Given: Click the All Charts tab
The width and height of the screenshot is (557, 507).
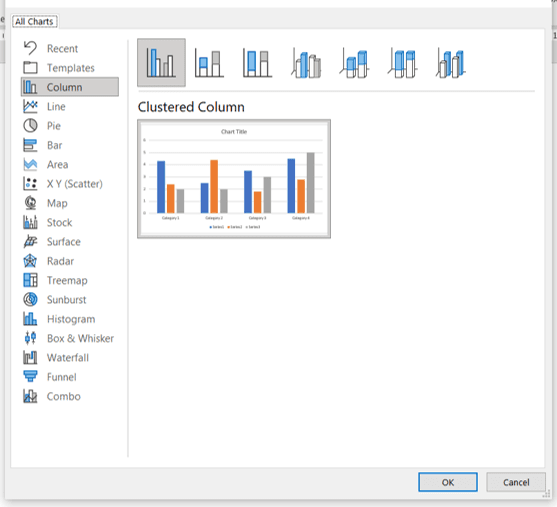Looking at the screenshot, I should 34,22.
